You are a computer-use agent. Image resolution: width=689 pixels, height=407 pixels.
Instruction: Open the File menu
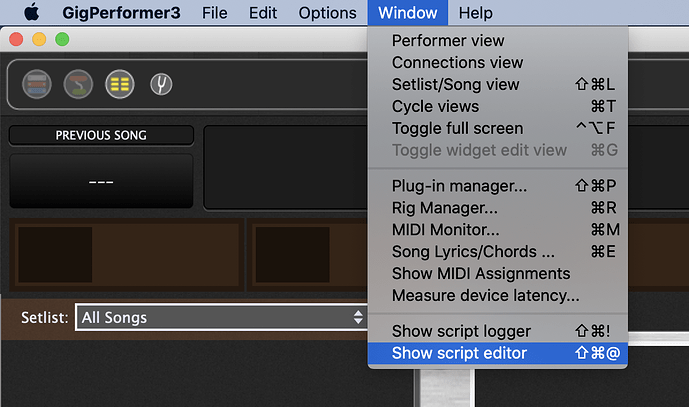click(214, 13)
